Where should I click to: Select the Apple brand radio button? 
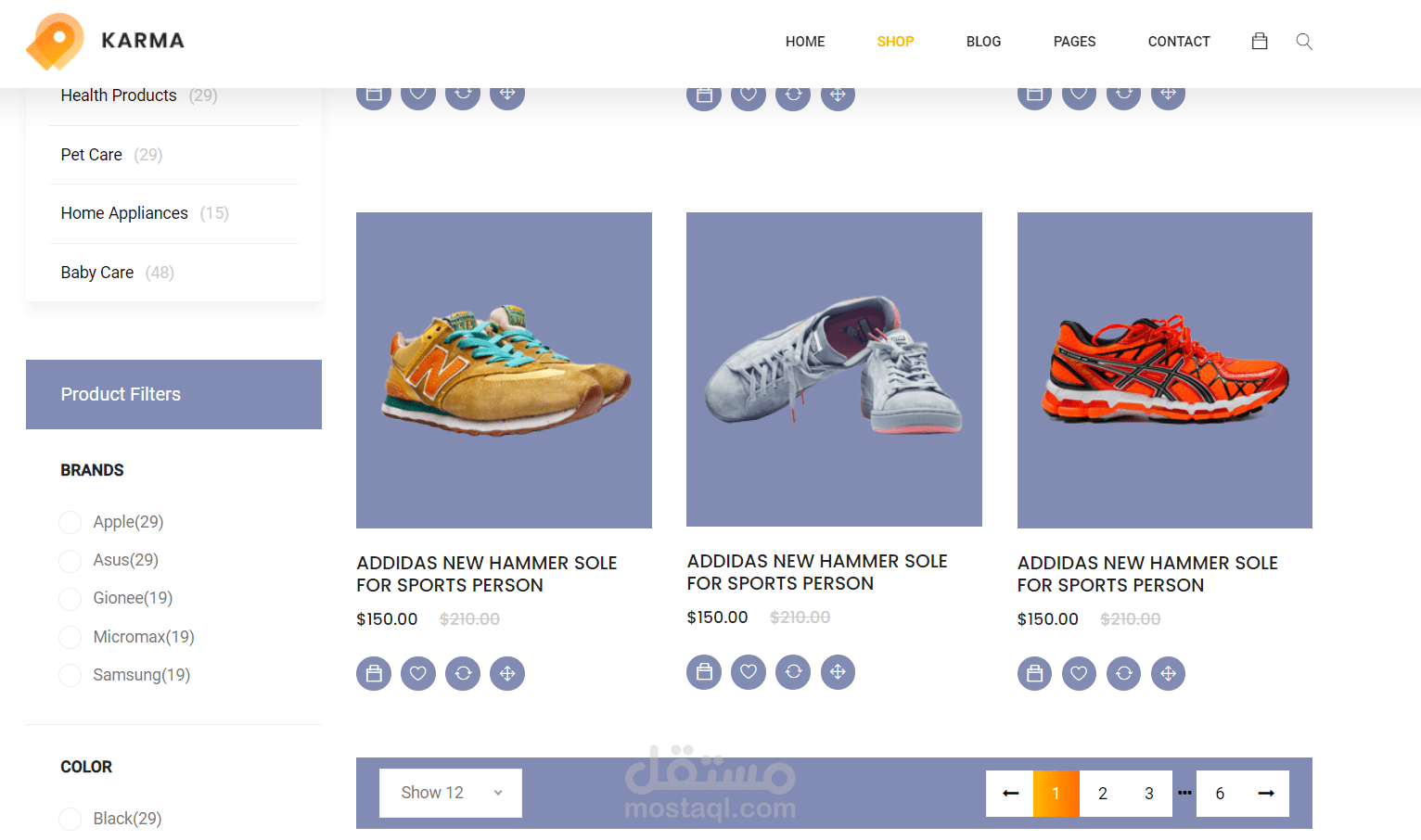[70, 523]
